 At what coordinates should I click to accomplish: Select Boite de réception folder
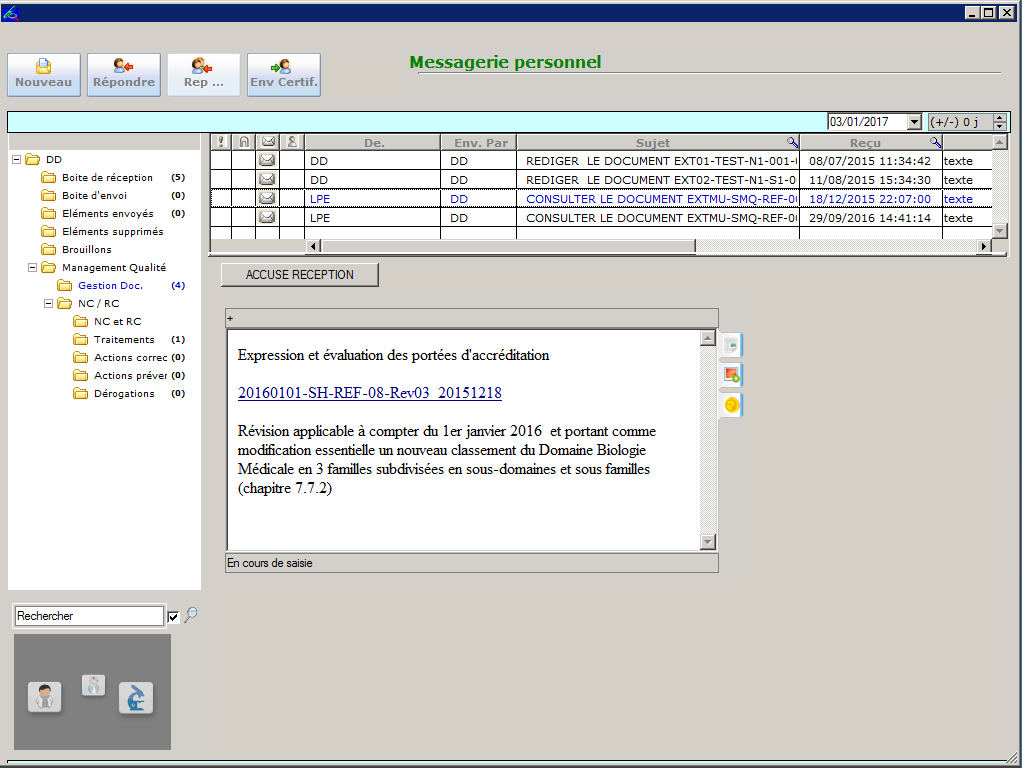pyautogui.click(x=107, y=178)
